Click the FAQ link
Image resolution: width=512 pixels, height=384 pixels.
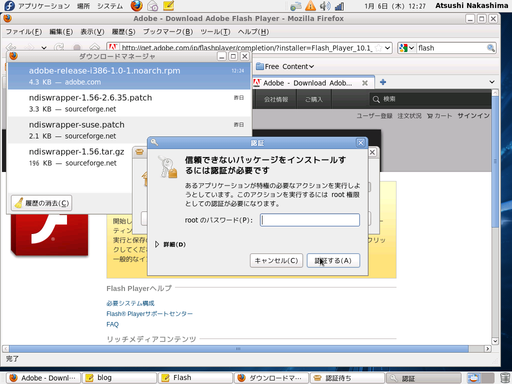112,324
